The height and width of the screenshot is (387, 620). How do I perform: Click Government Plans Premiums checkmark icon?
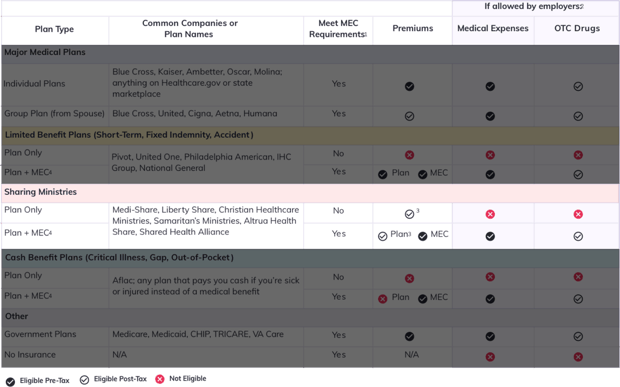[409, 336]
